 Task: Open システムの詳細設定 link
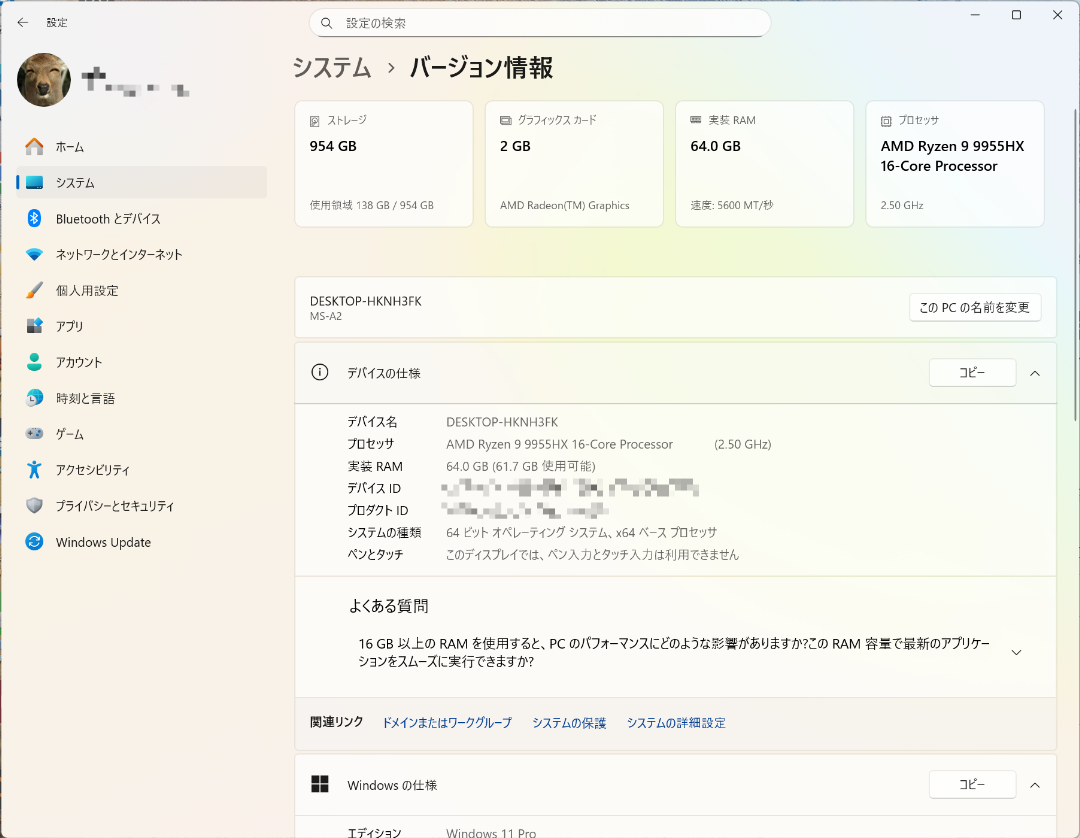coord(676,723)
